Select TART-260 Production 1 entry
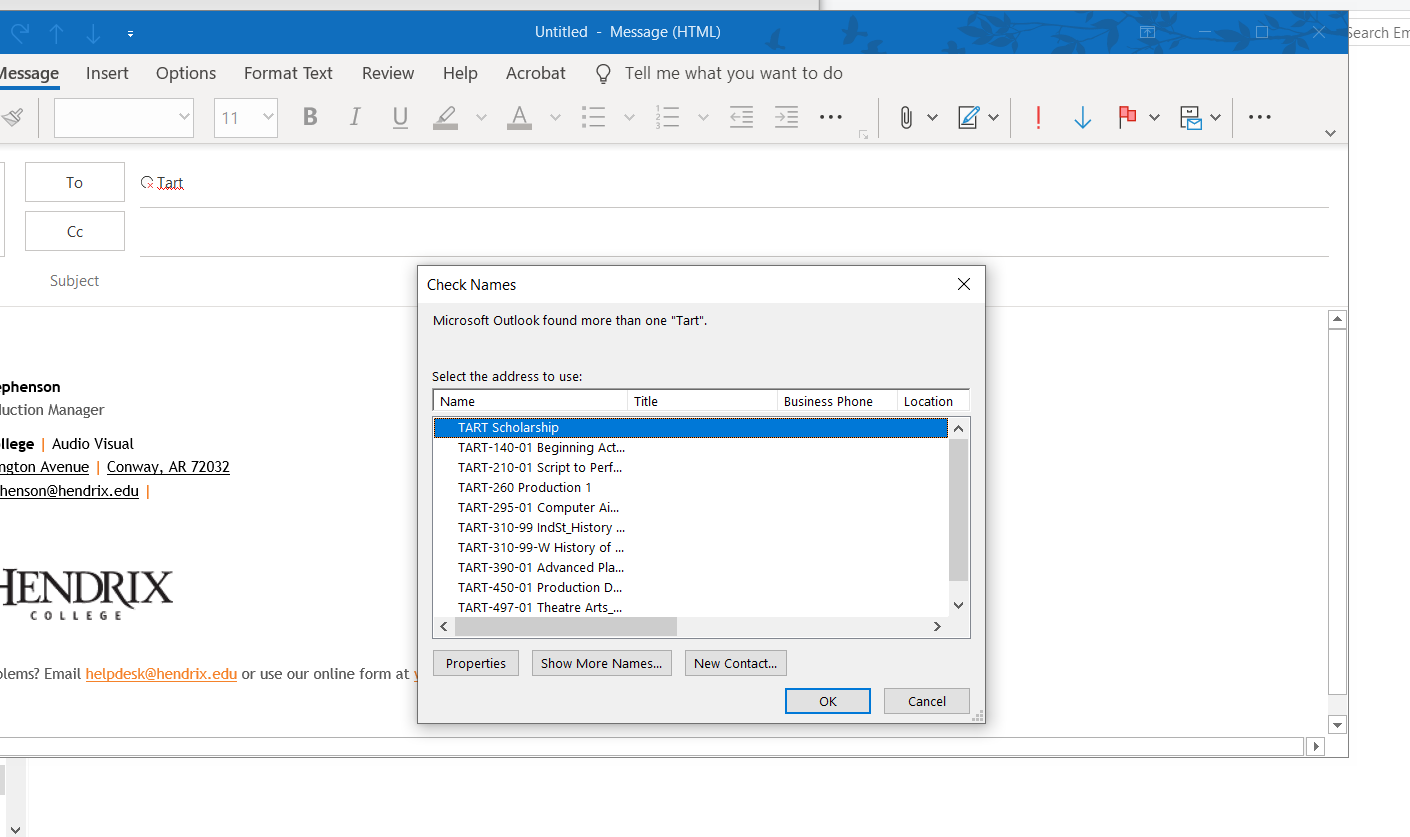 pos(691,487)
